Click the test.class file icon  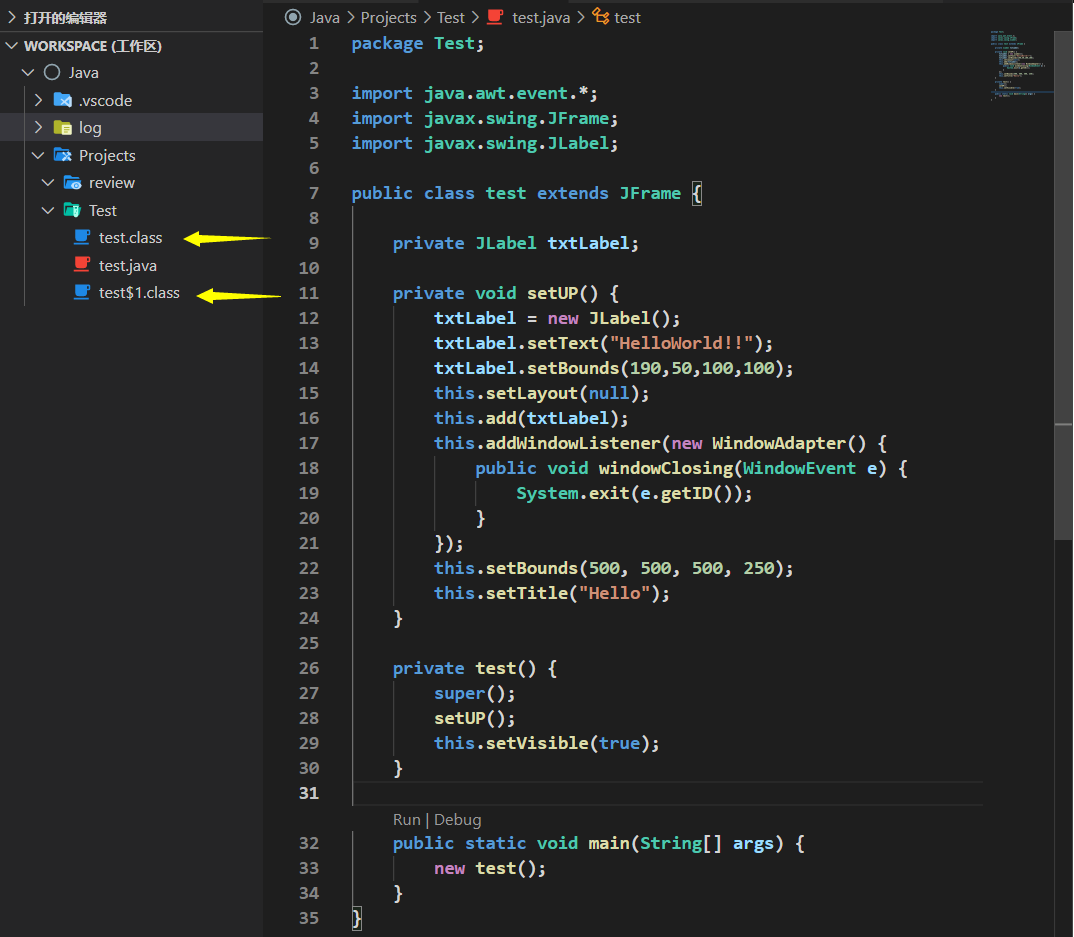coord(82,237)
